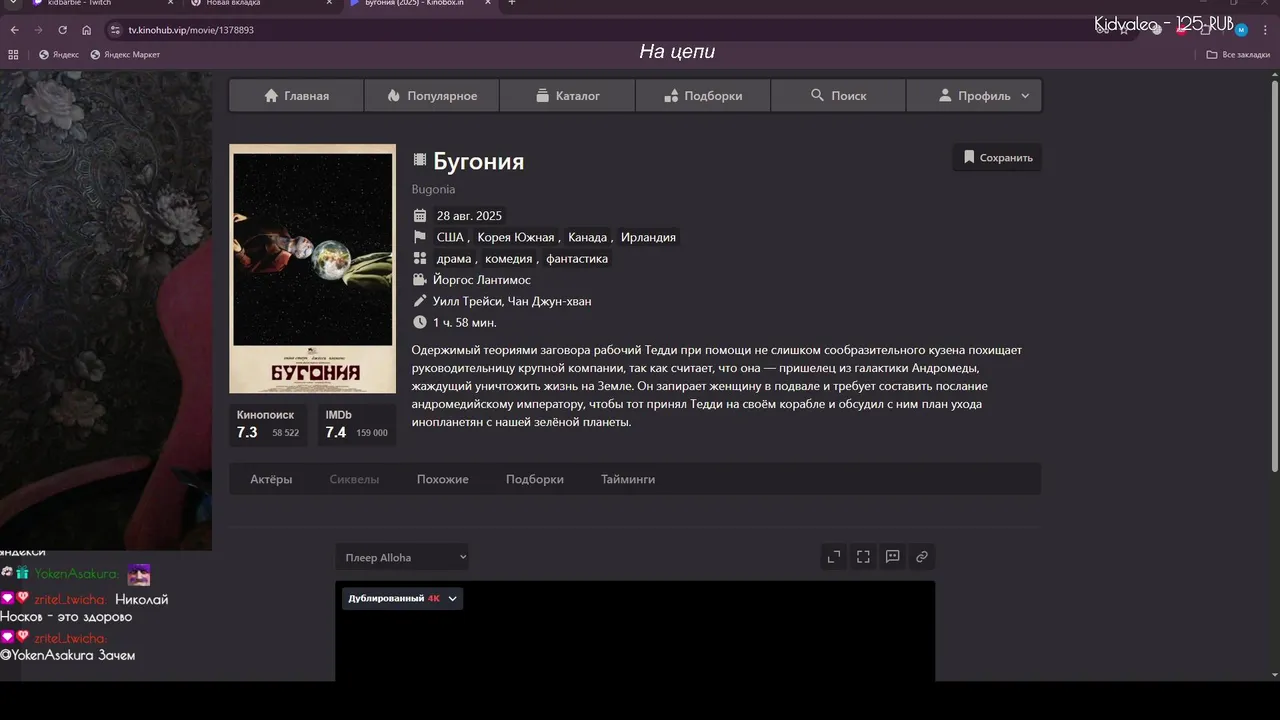The image size is (1280, 720).
Task: Click the 1 ч. 58 мин. duration text
Action: pyautogui.click(x=465, y=322)
